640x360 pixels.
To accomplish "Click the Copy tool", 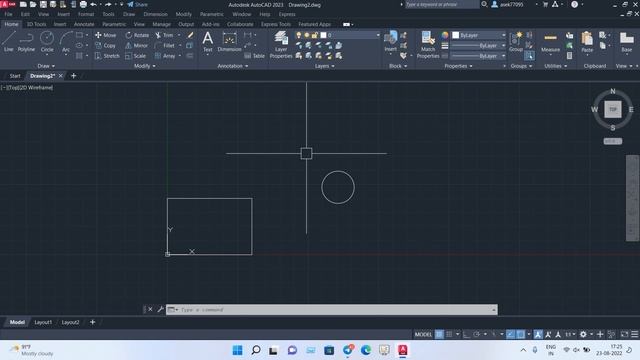I will (x=106, y=45).
